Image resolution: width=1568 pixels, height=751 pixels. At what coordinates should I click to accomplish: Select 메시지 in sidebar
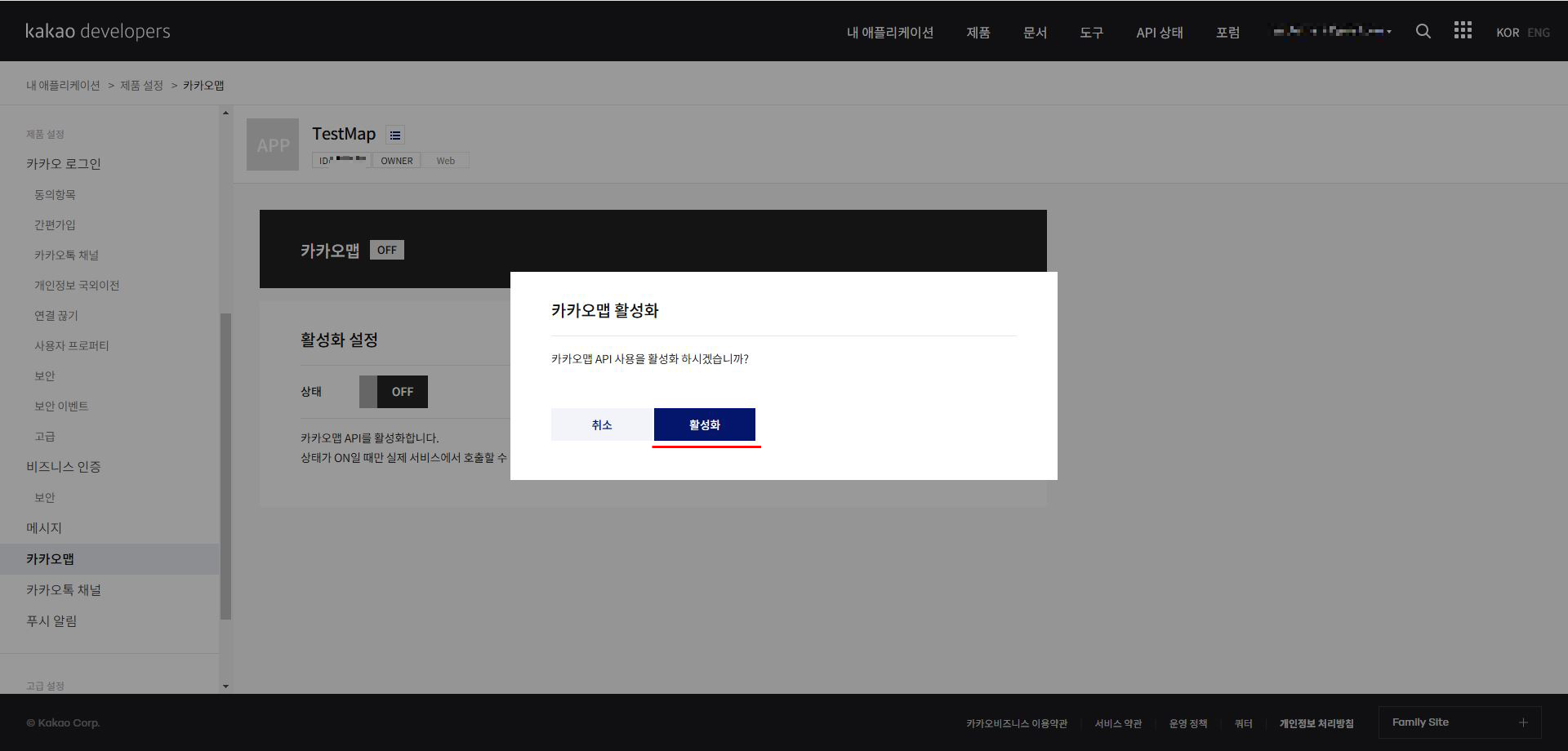pos(44,528)
